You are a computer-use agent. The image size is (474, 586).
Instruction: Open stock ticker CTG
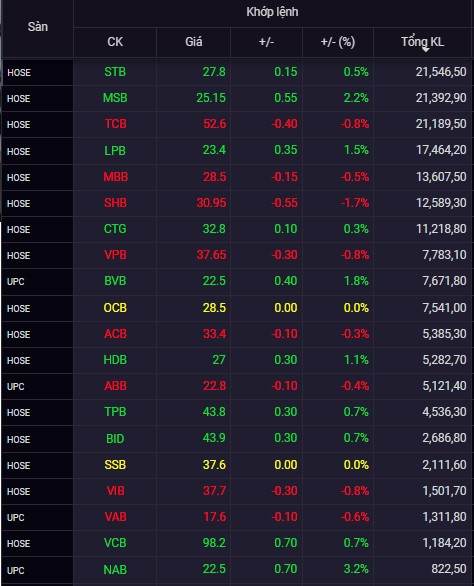click(115, 229)
